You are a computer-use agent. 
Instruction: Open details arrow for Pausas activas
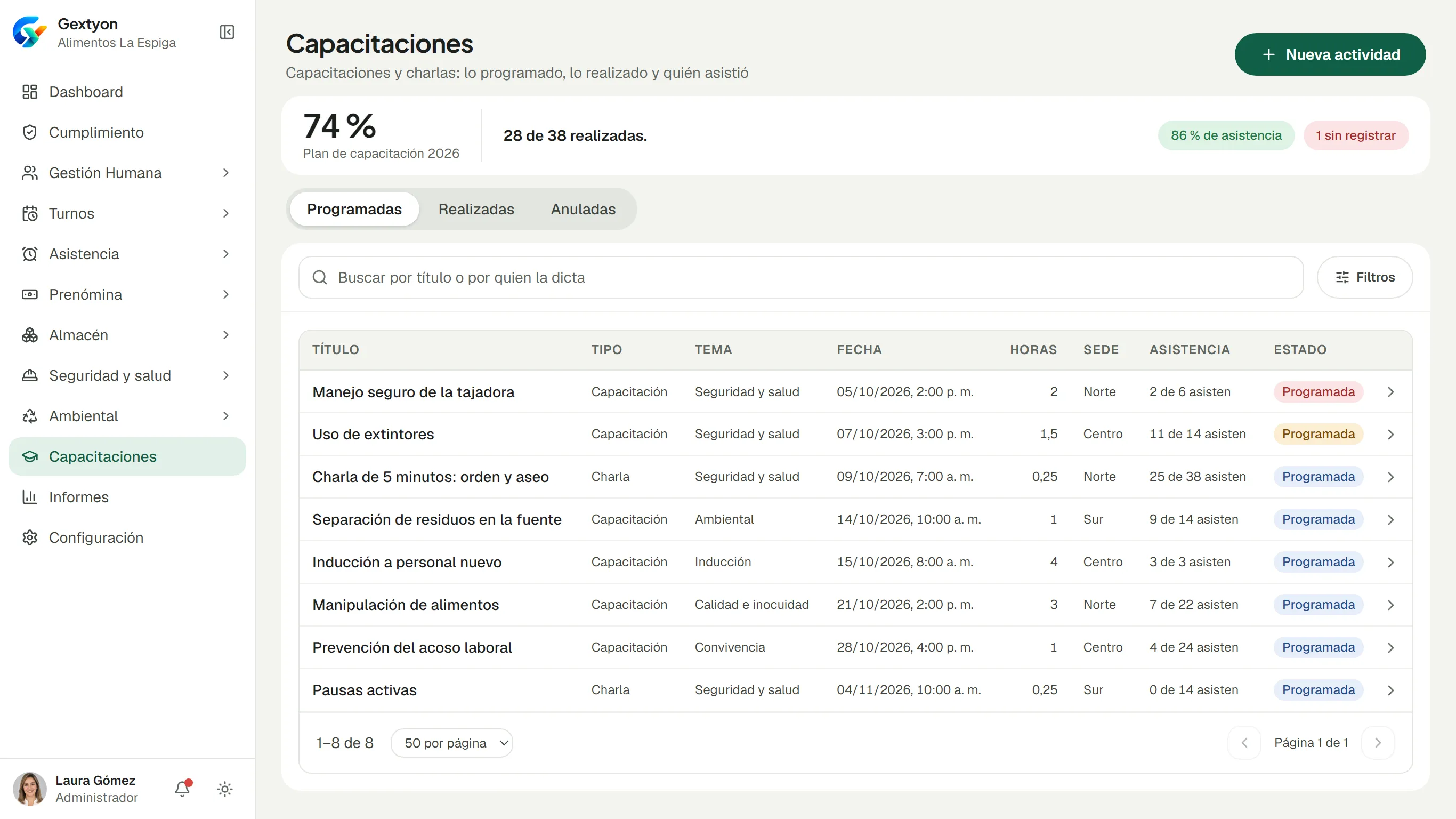(x=1391, y=690)
